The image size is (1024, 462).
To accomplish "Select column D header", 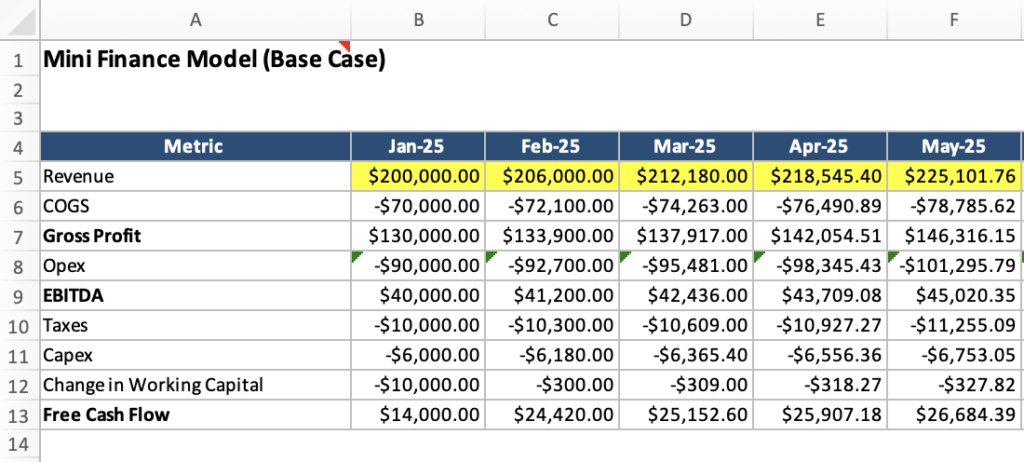I will [x=685, y=19].
